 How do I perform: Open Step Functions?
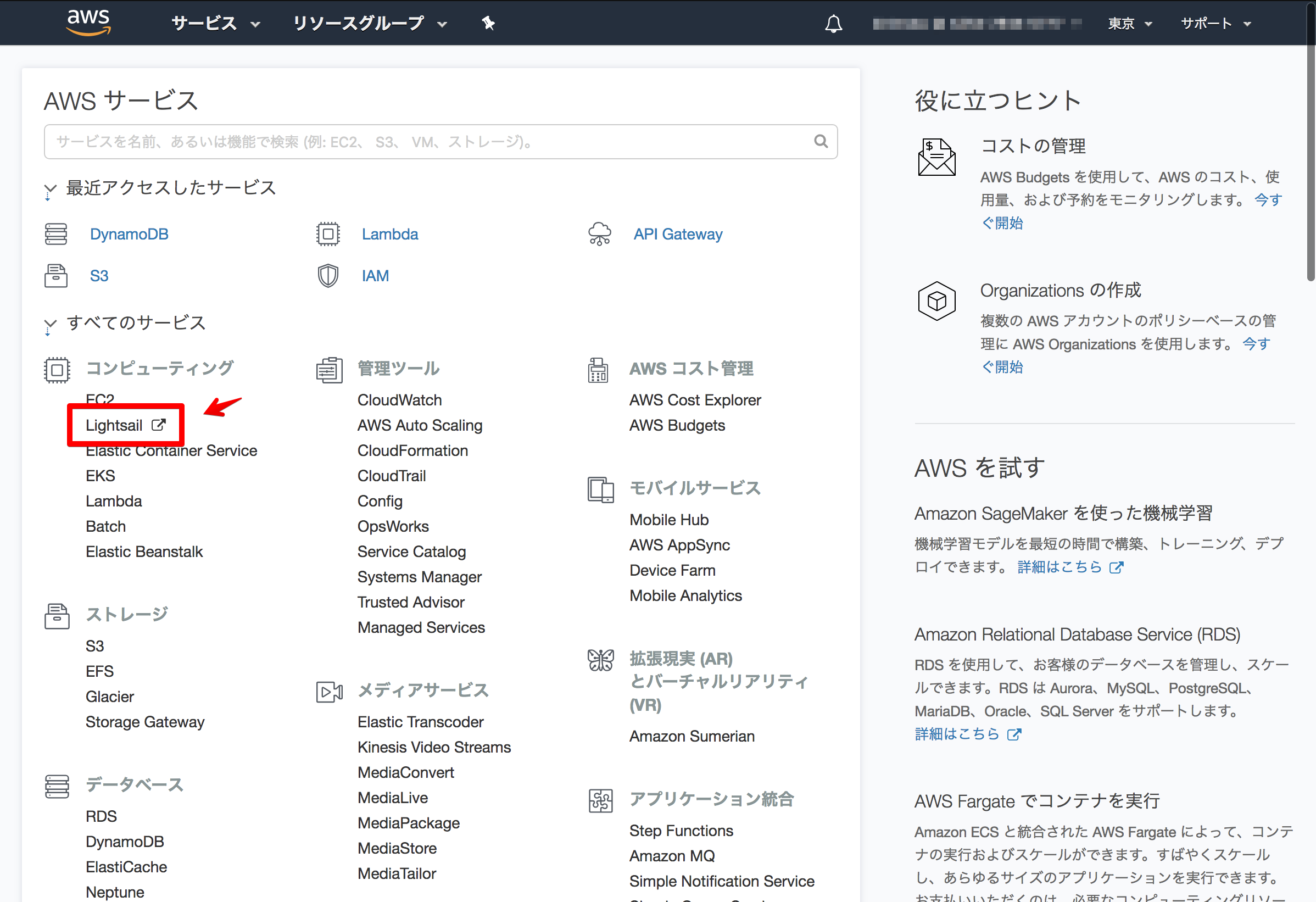point(681,831)
